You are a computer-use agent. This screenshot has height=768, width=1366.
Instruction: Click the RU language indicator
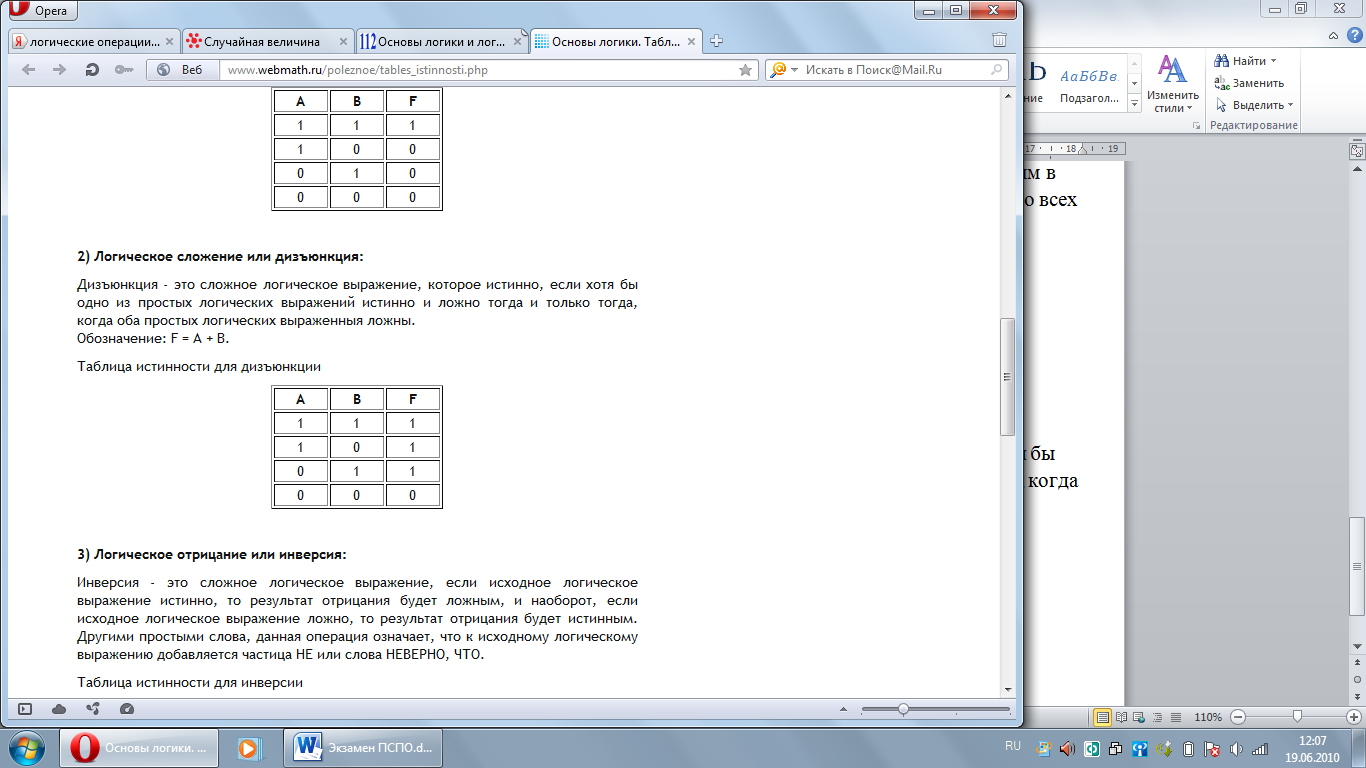[1012, 746]
